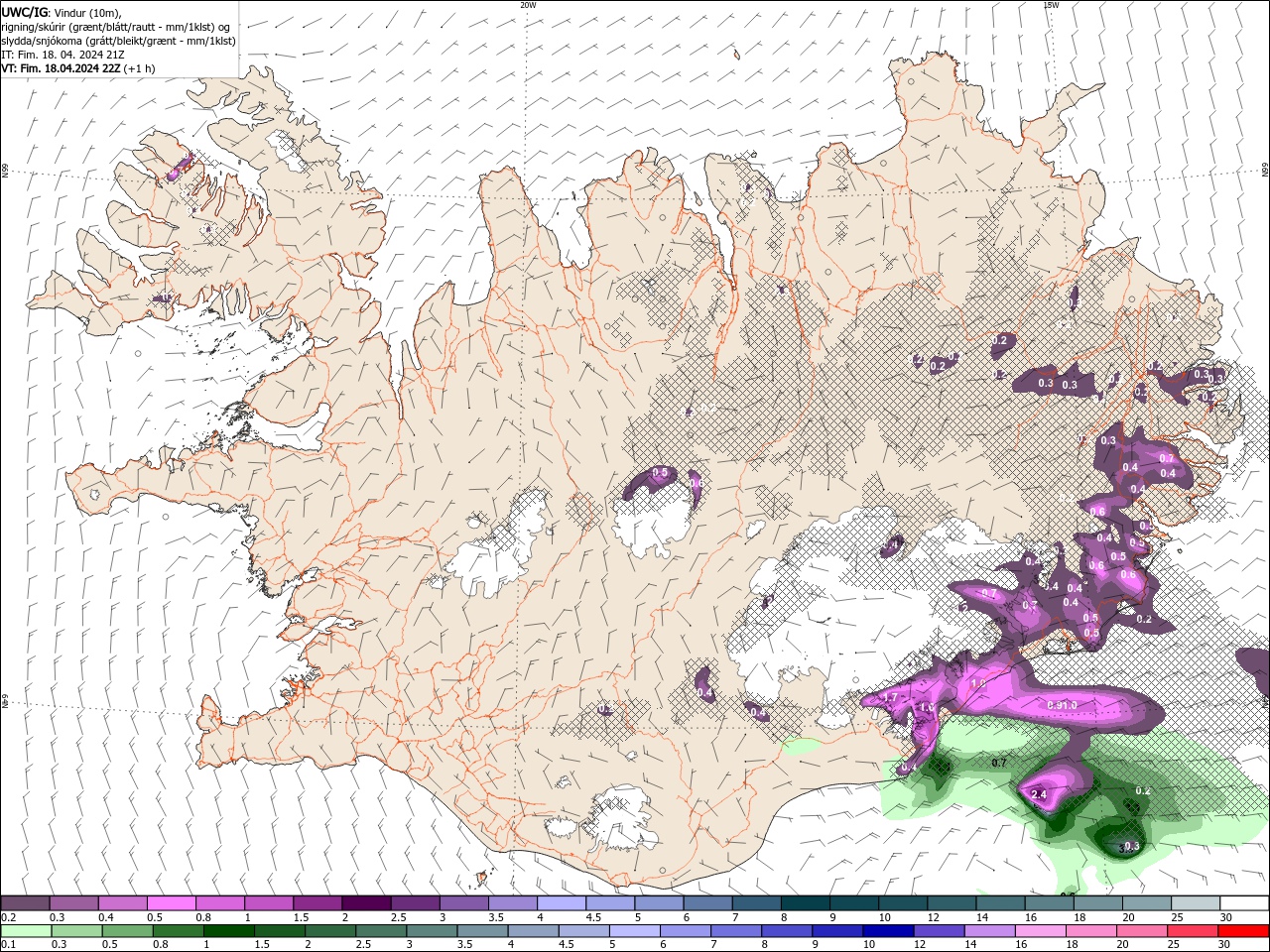
Task: Click the '0.2' label under the upper legend row
Action: pos(8,917)
